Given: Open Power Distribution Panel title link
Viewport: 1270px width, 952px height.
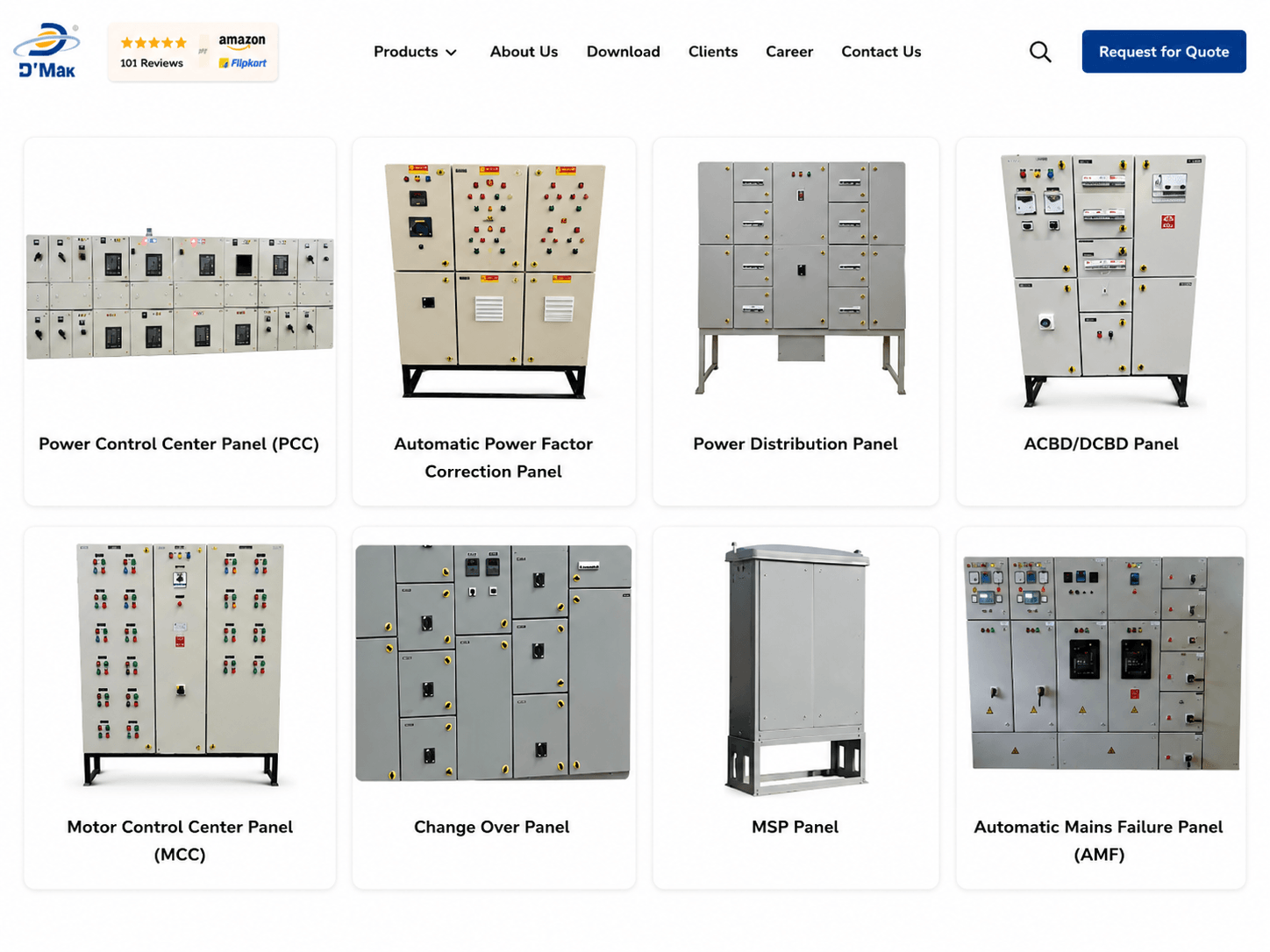Looking at the screenshot, I should [x=796, y=444].
